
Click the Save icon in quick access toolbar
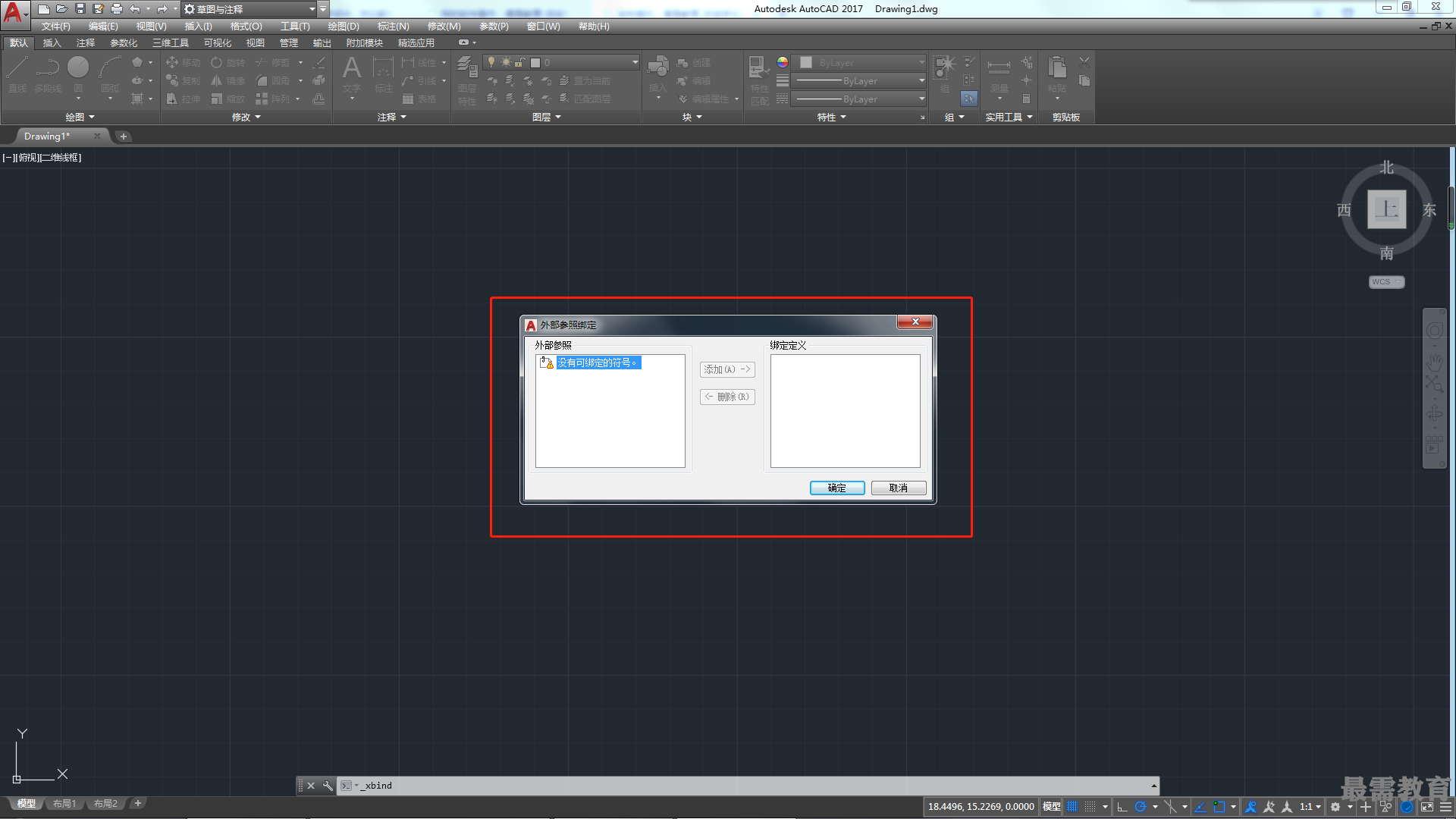80,9
